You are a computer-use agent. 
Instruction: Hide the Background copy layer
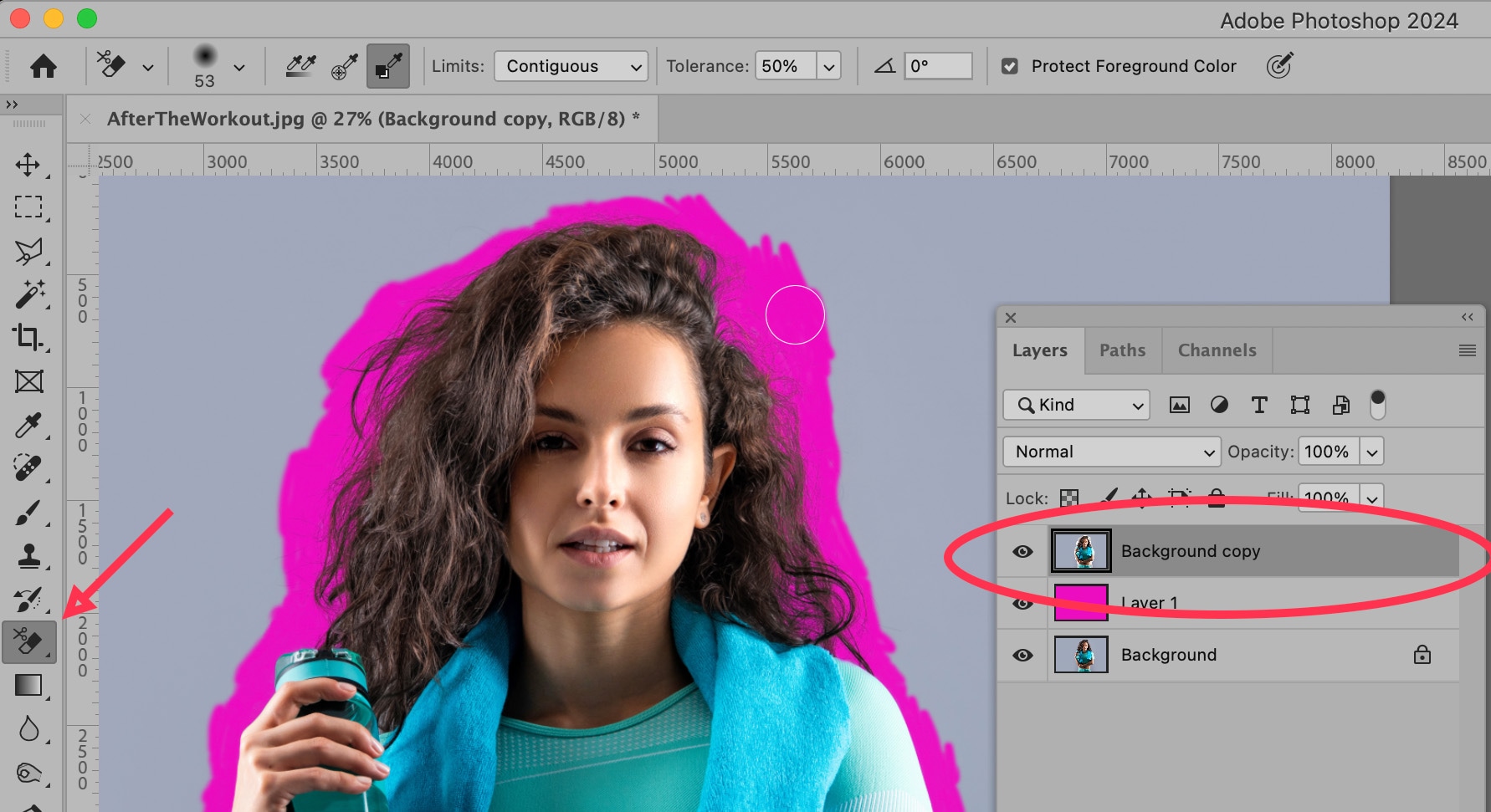tap(1022, 552)
